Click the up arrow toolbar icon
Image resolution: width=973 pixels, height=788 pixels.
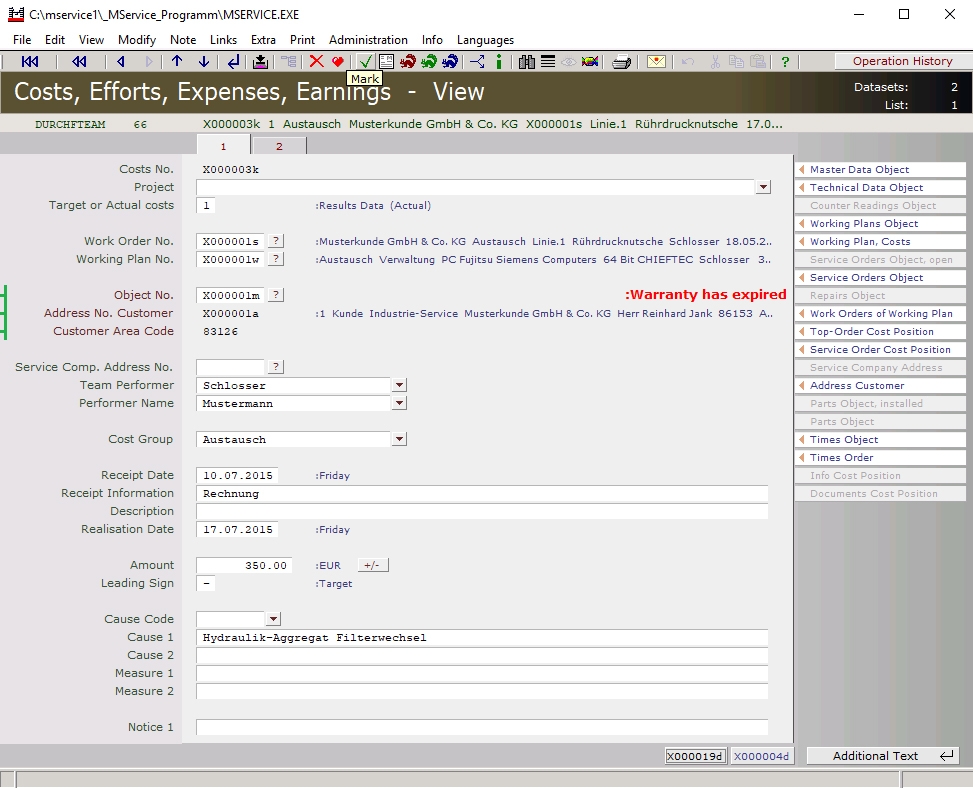click(177, 62)
